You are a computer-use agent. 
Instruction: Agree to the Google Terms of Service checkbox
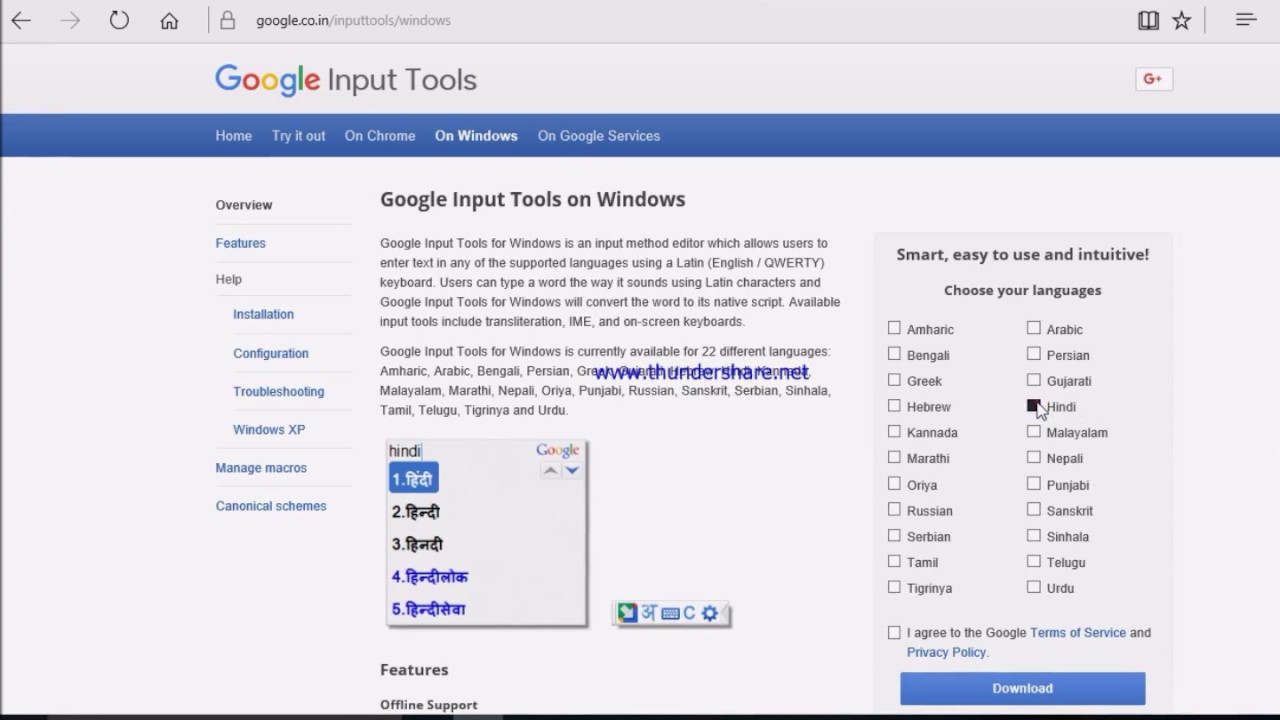click(x=894, y=632)
